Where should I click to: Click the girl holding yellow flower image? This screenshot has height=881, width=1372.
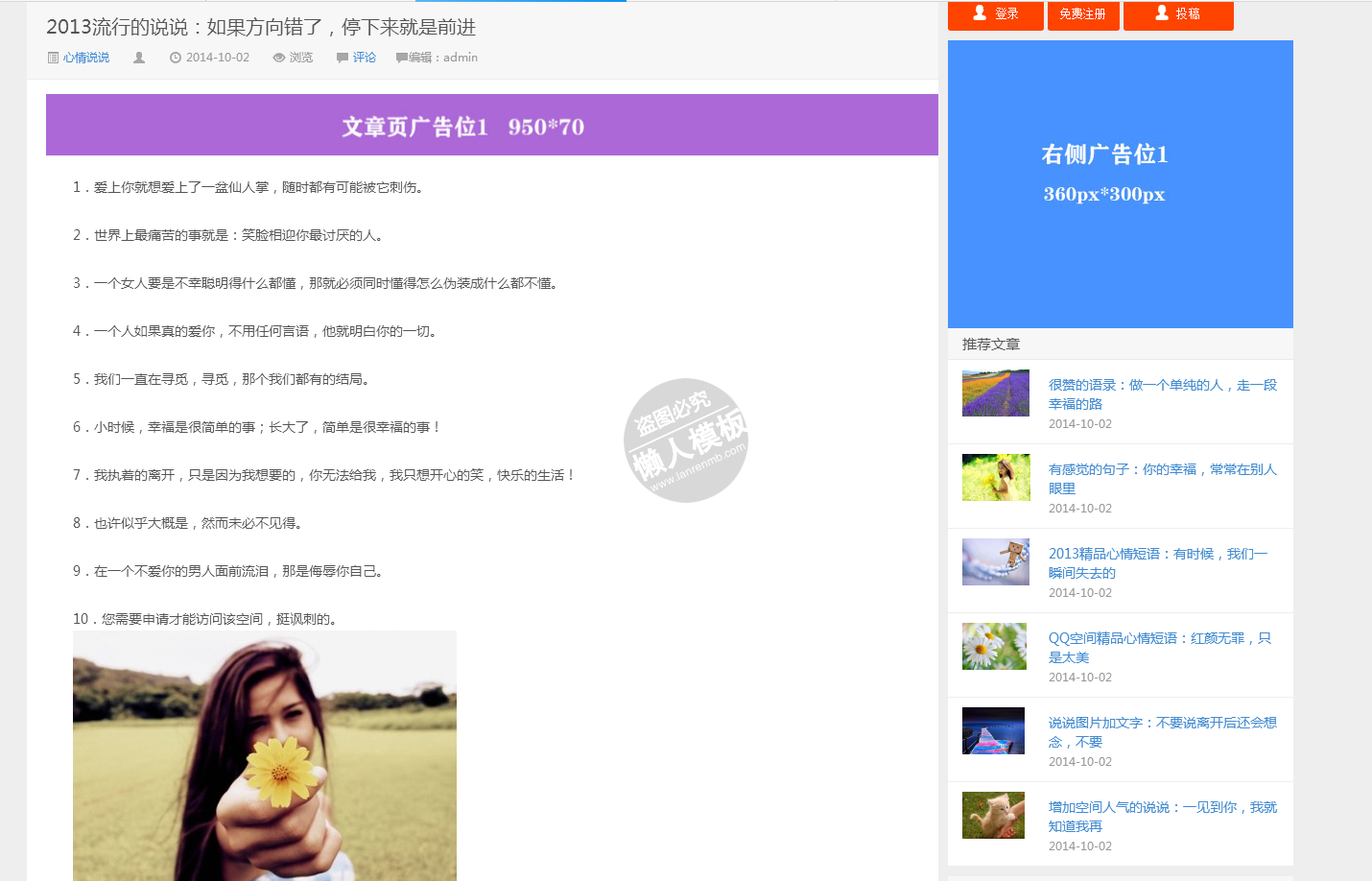tap(265, 755)
